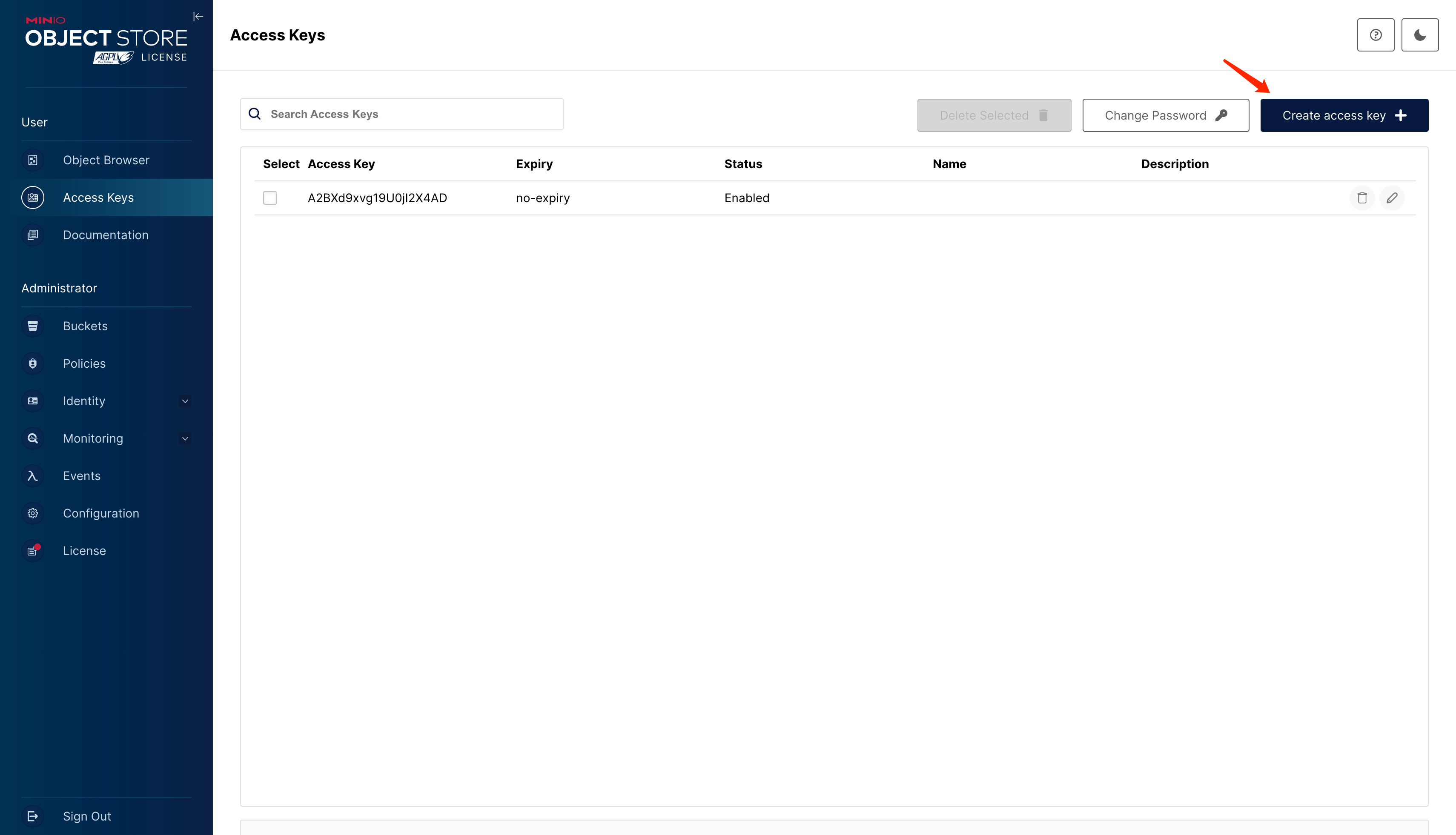Click the Identity card icon
Image resolution: width=1456 pixels, height=835 pixels.
[33, 401]
